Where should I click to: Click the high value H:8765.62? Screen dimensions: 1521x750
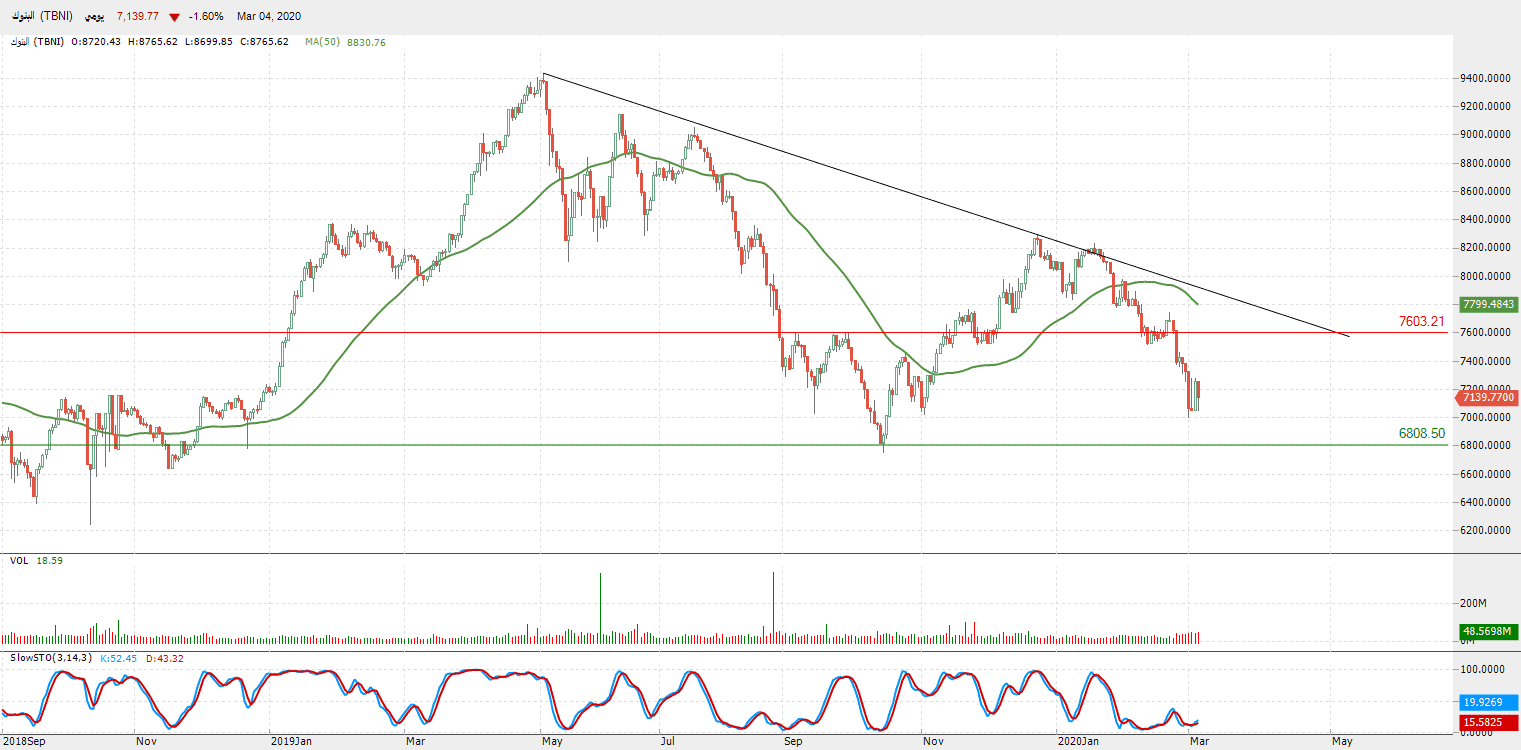[153, 42]
